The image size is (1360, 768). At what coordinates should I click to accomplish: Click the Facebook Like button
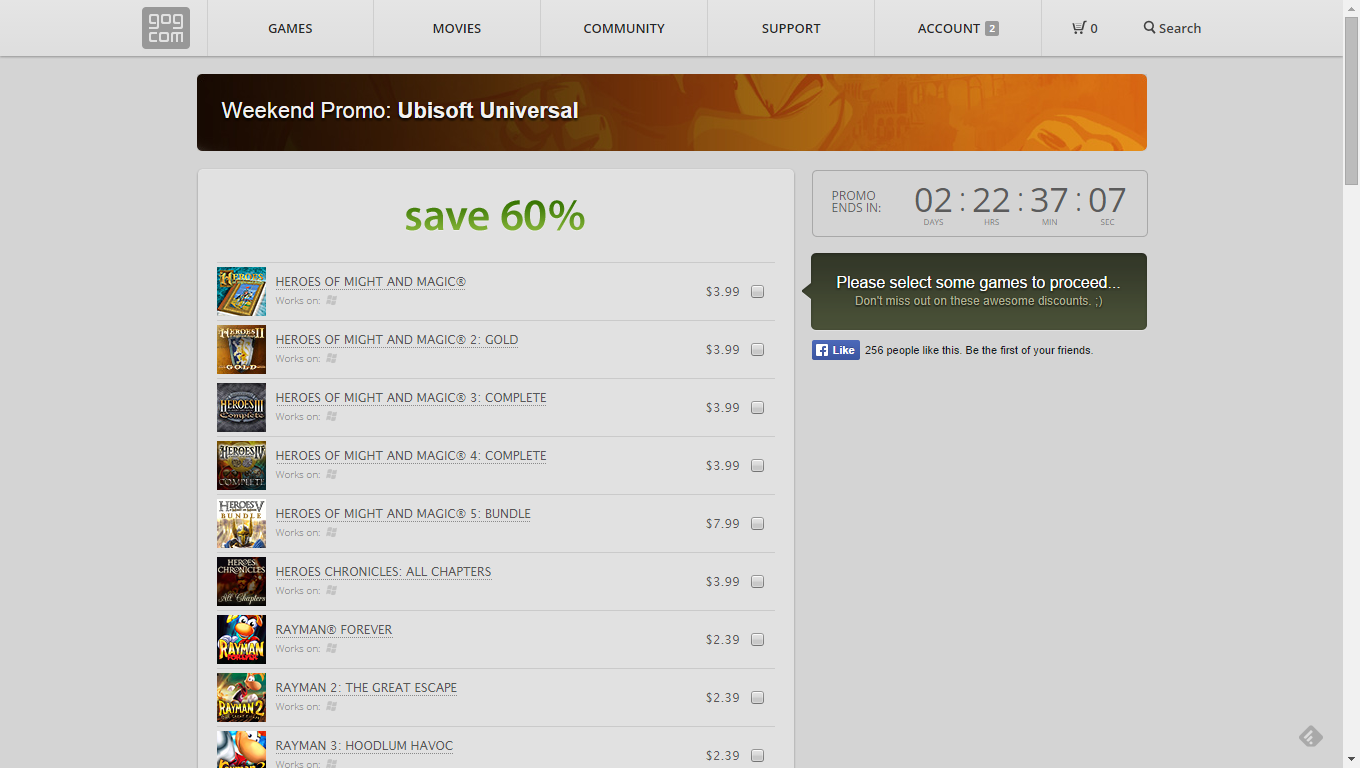tap(835, 350)
